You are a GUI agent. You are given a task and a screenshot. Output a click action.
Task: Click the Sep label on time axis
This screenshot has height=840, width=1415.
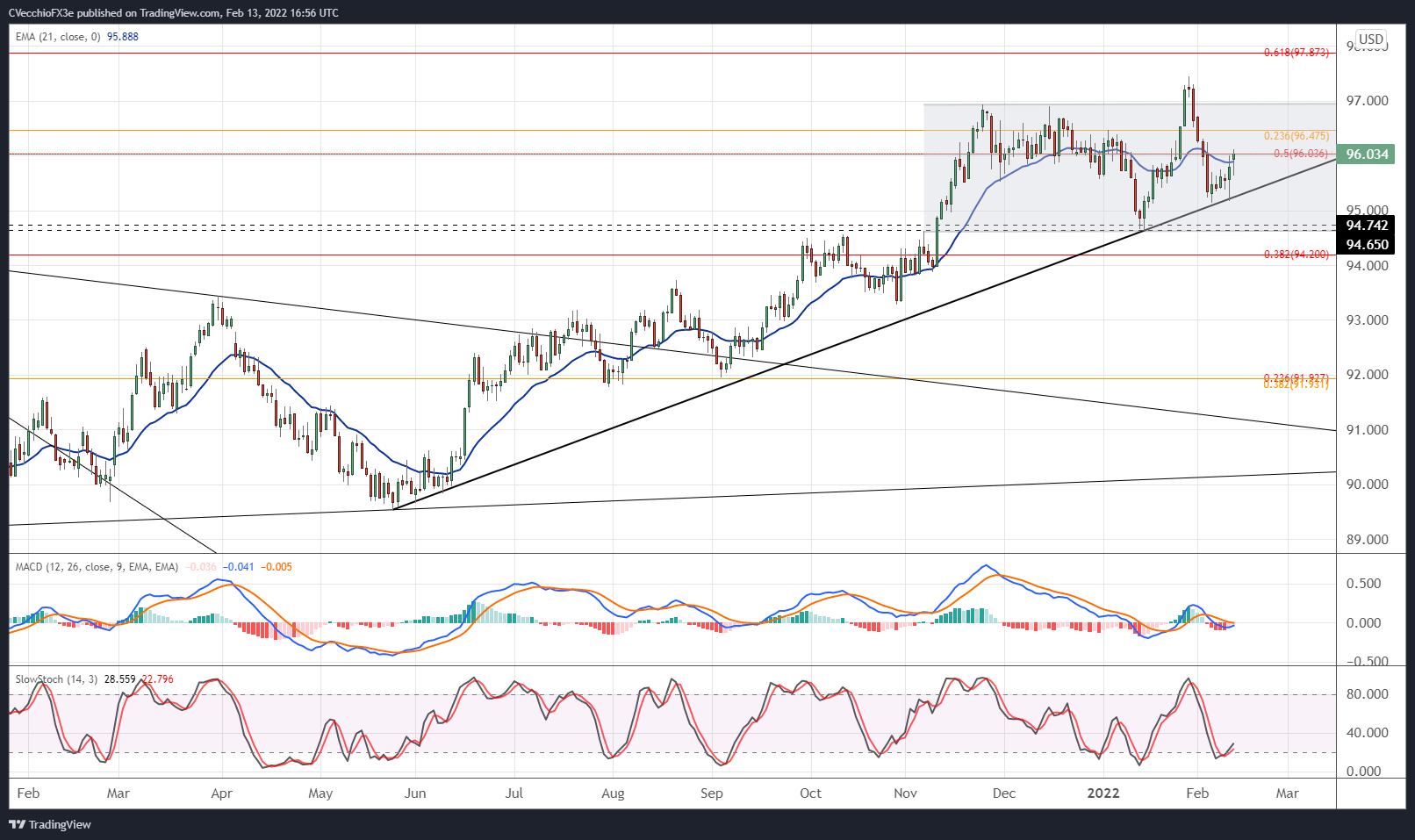point(711,793)
